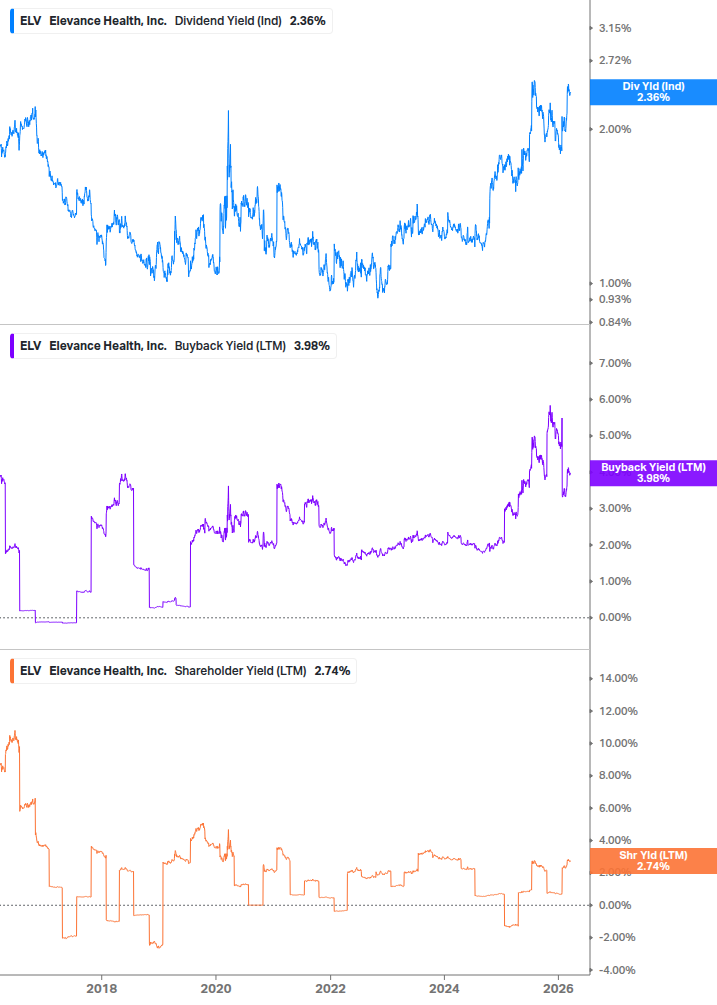Click the blue Div Yld (Ind) 2.36% axis badge
This screenshot has width=717, height=1005.
pos(653,92)
